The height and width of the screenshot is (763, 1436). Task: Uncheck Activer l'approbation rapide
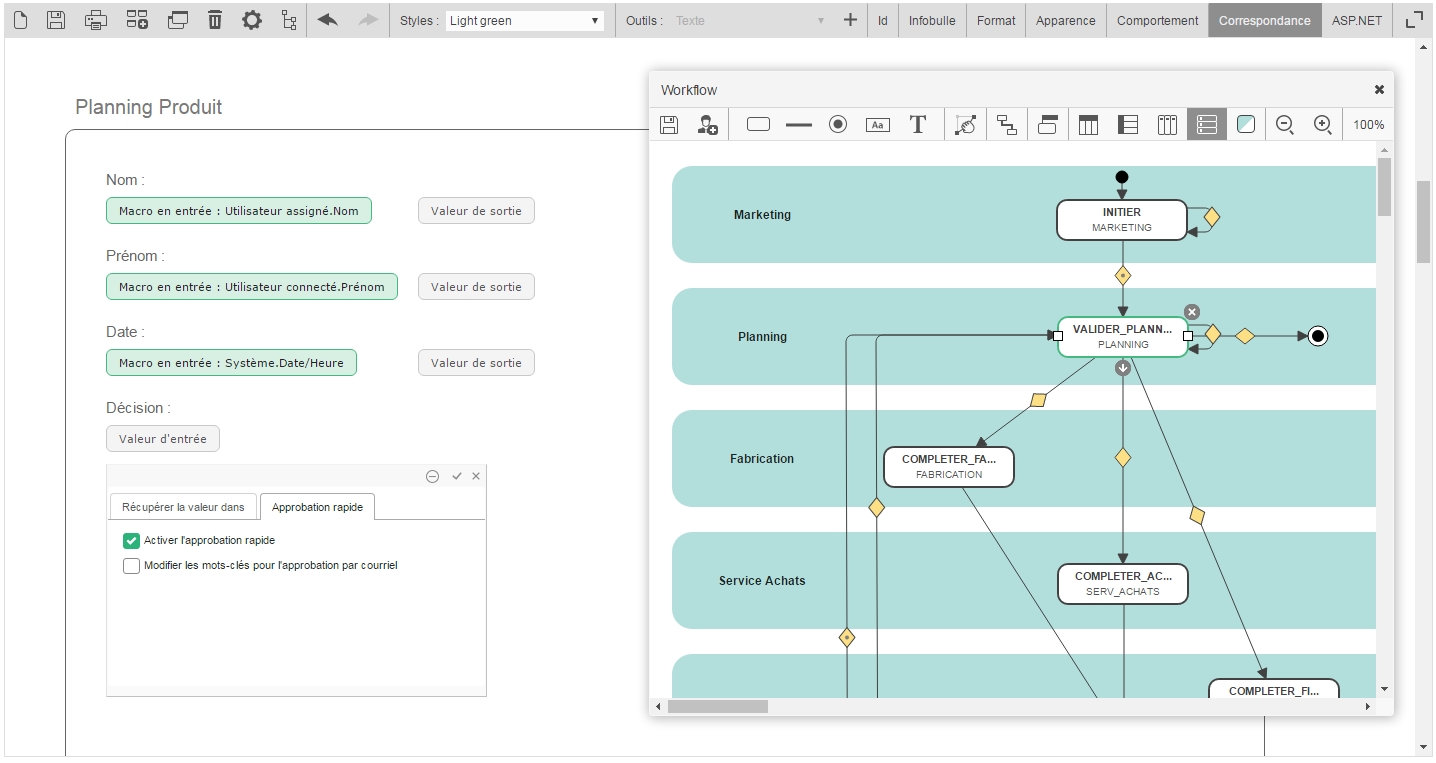(x=131, y=541)
